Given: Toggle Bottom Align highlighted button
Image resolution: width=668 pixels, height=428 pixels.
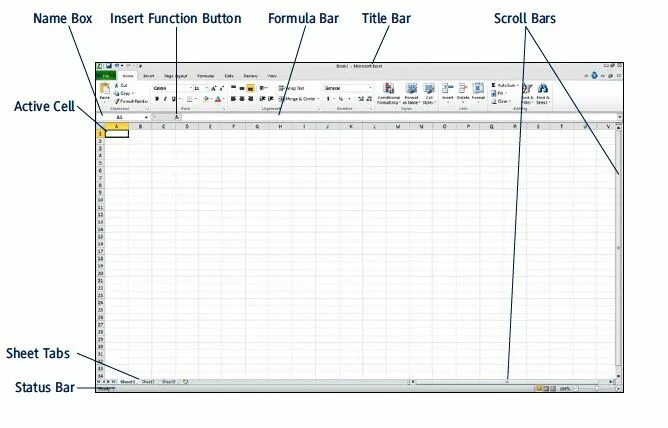Looking at the screenshot, I should point(250,88).
